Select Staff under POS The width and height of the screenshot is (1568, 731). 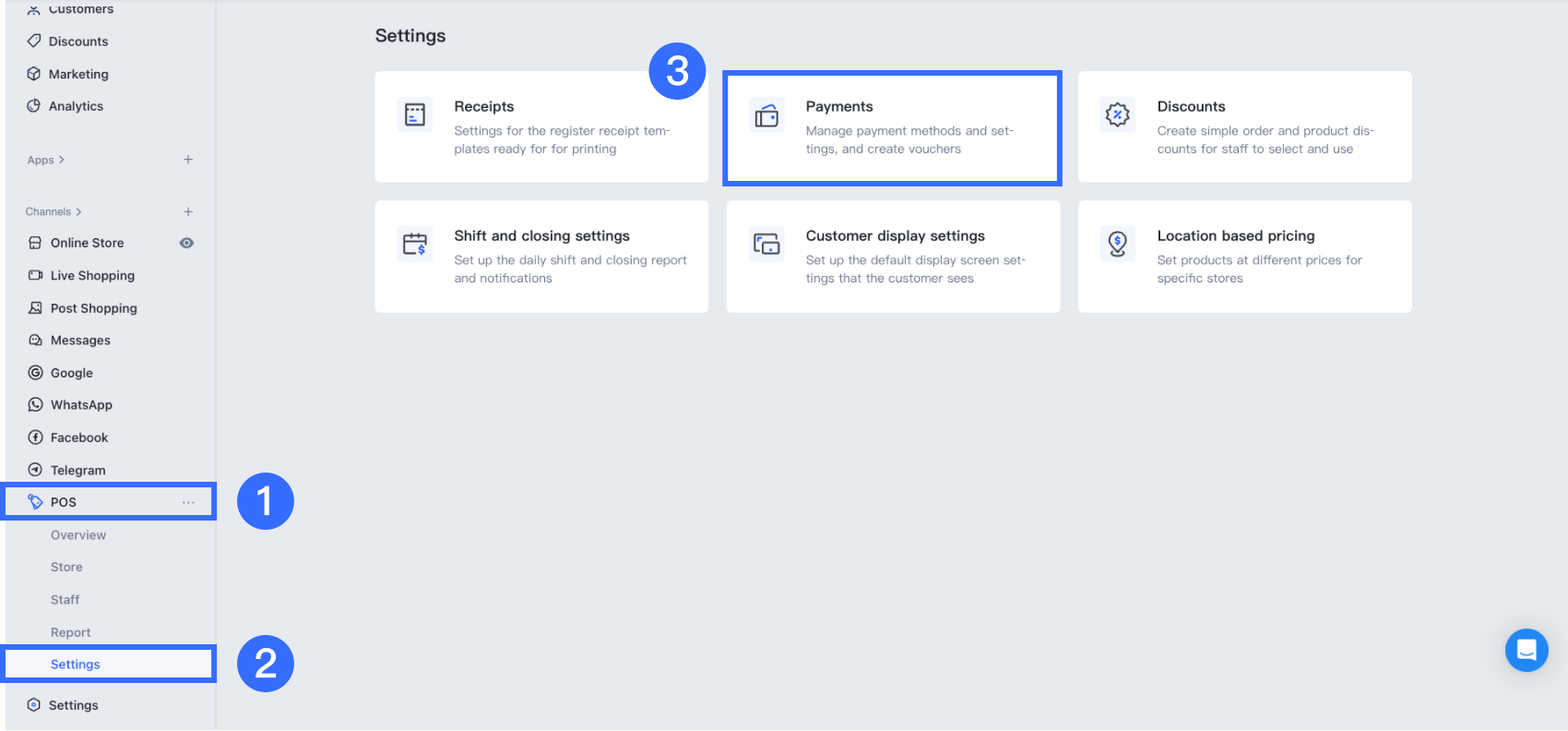pyautogui.click(x=65, y=600)
